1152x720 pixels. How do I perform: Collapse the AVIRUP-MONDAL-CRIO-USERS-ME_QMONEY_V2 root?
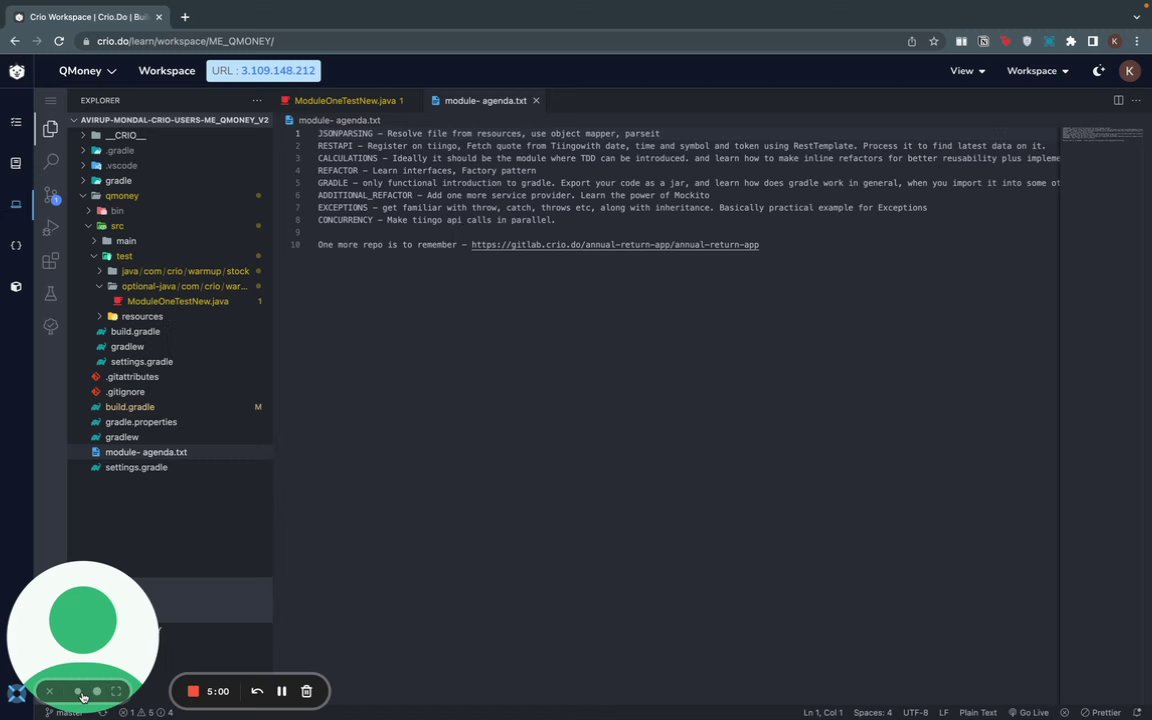(170, 120)
